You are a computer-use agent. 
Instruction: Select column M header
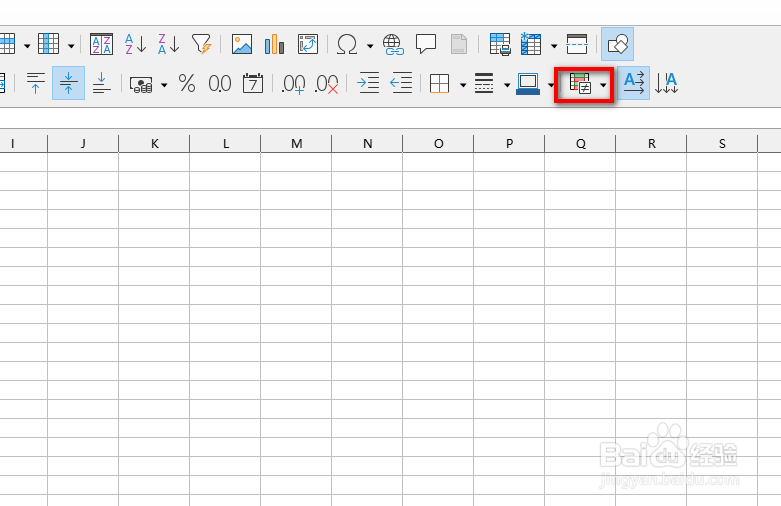pos(296,143)
